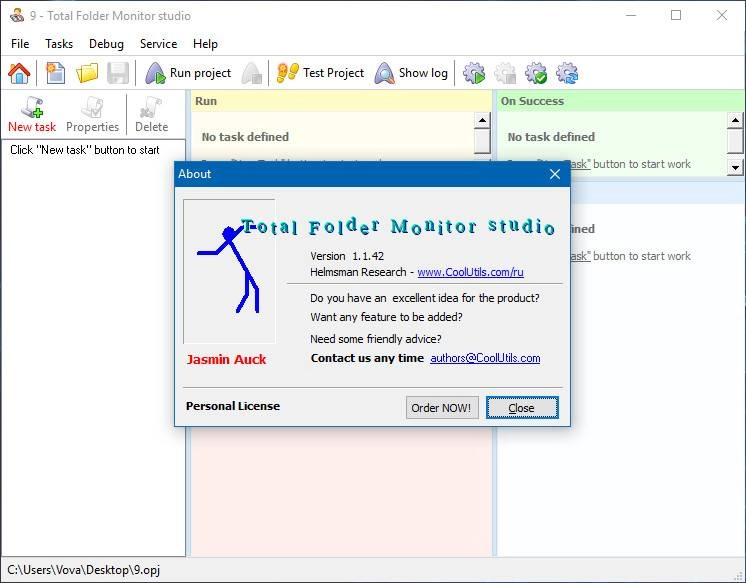Click Close button in About dialog
The image size is (746, 583).
click(x=522, y=408)
